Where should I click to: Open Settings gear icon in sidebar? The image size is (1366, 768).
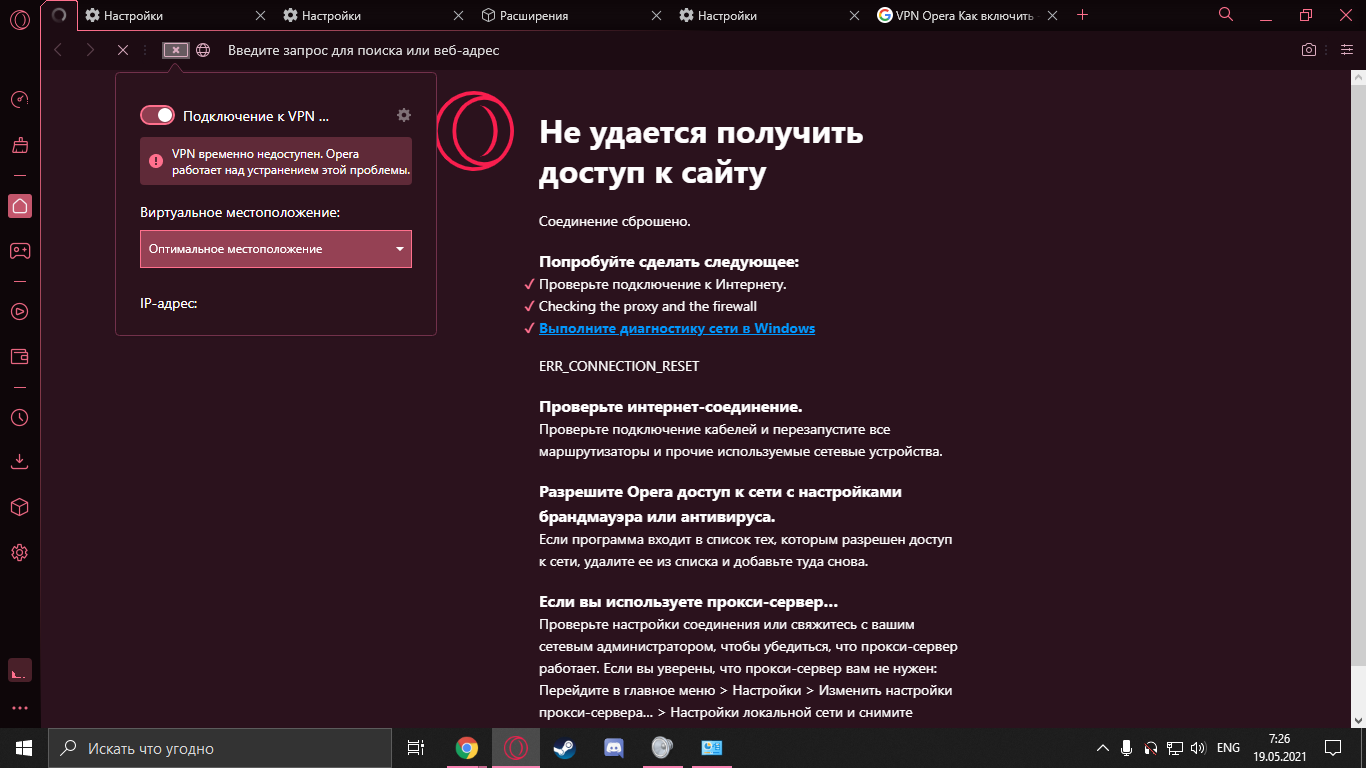click(19, 553)
